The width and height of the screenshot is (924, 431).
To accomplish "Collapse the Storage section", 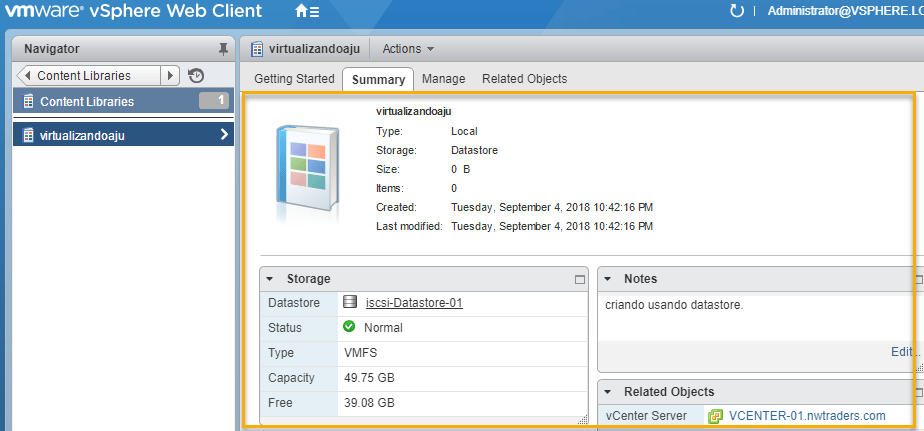I will point(270,279).
